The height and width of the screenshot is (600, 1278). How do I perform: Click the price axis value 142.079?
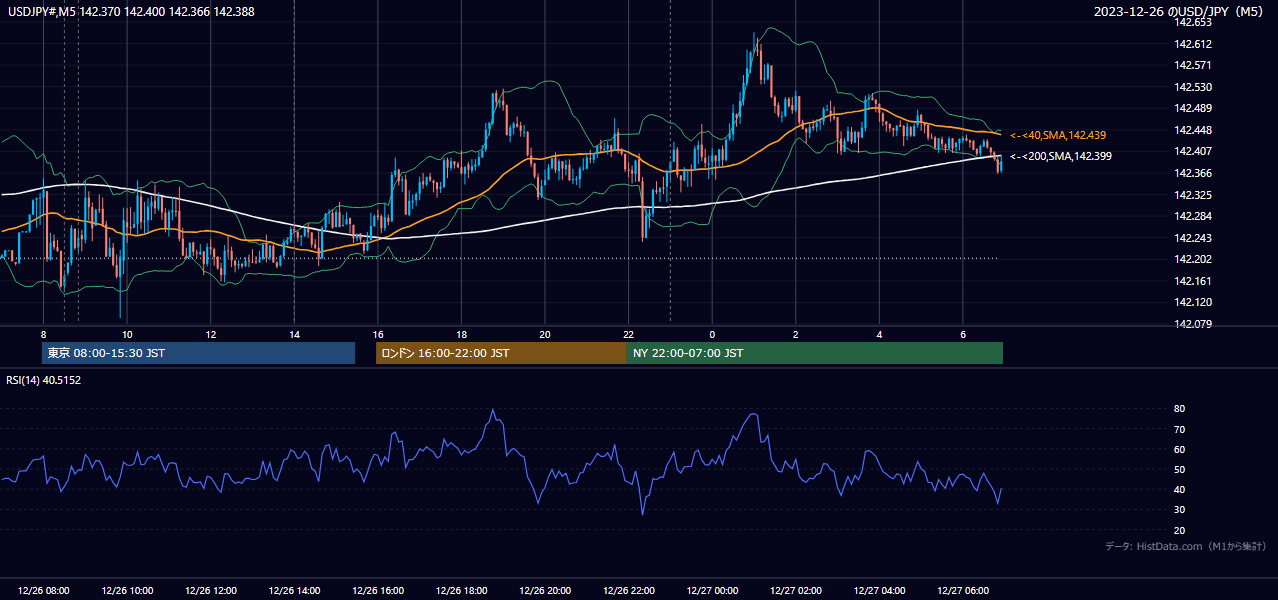[1194, 324]
